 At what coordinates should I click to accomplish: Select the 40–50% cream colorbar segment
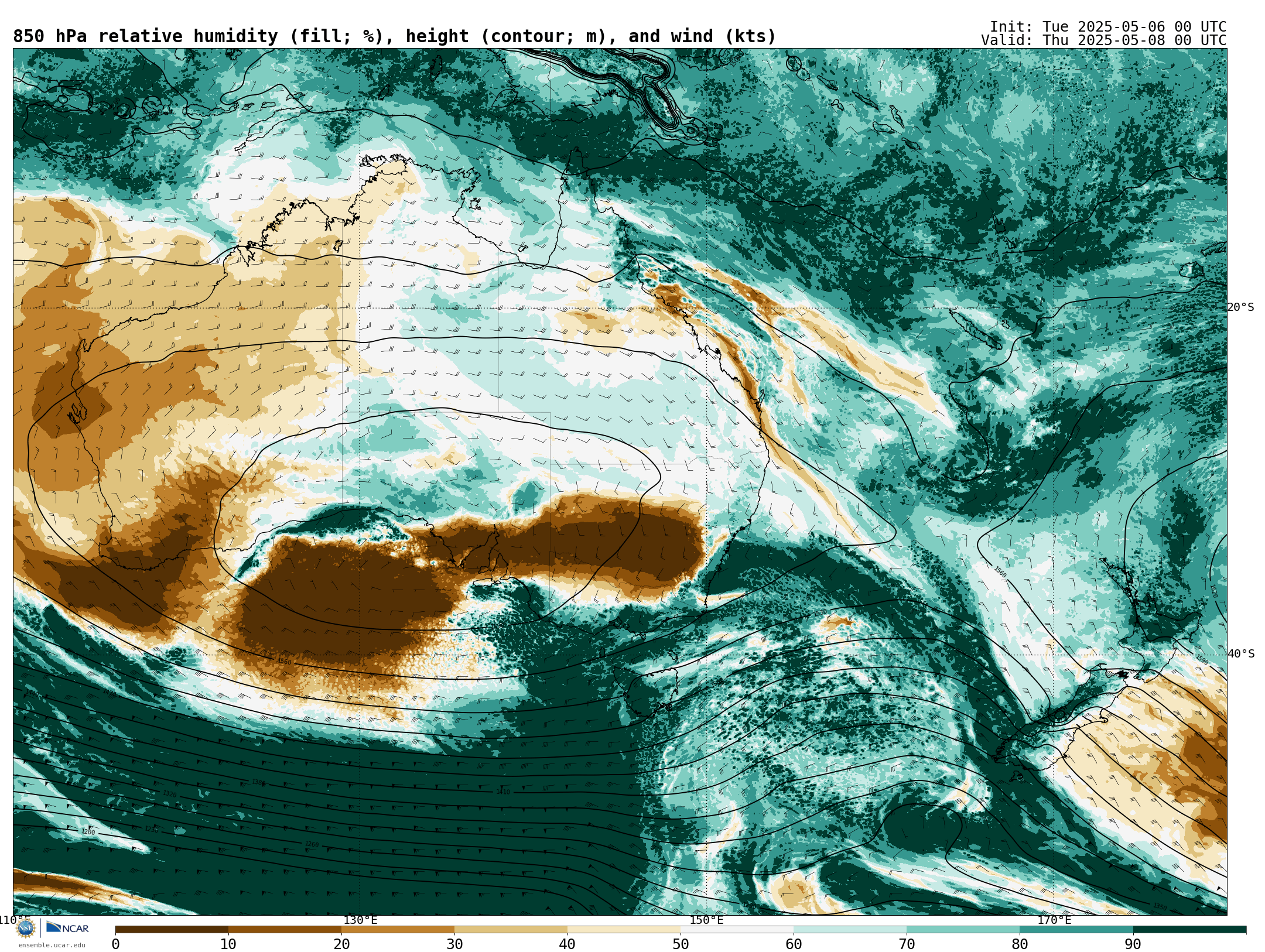[x=624, y=929]
